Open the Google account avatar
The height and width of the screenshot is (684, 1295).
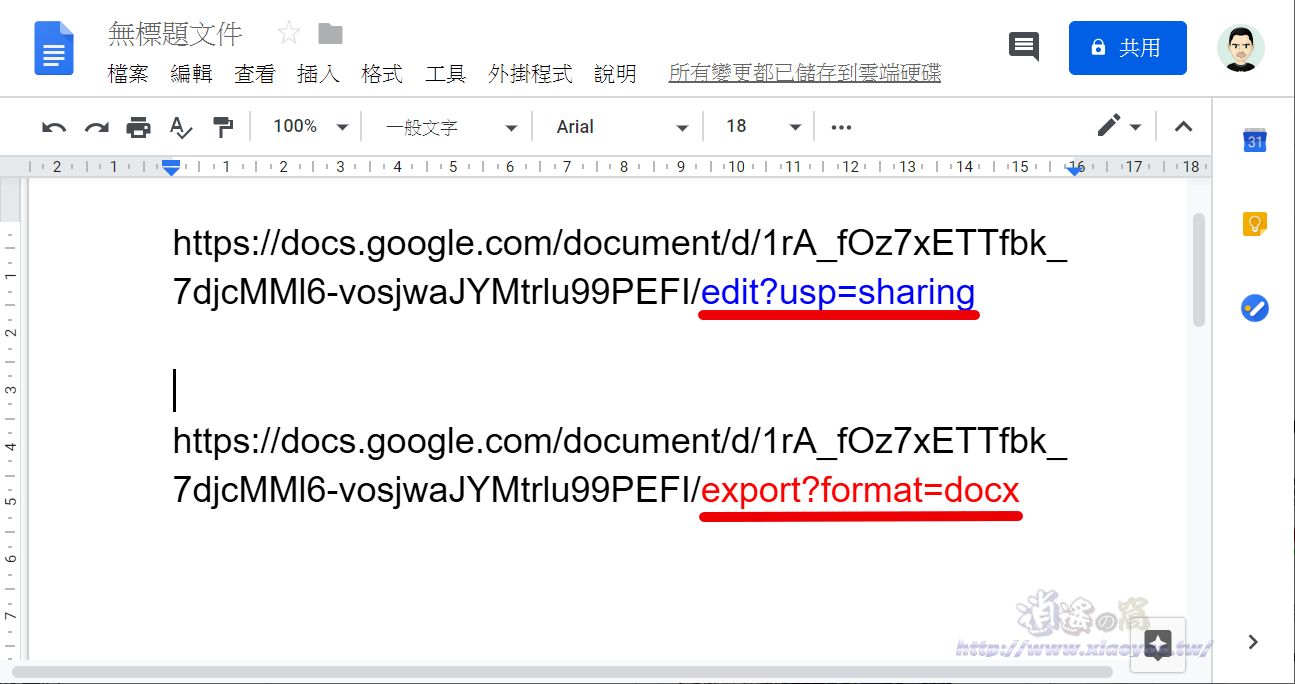1241,48
